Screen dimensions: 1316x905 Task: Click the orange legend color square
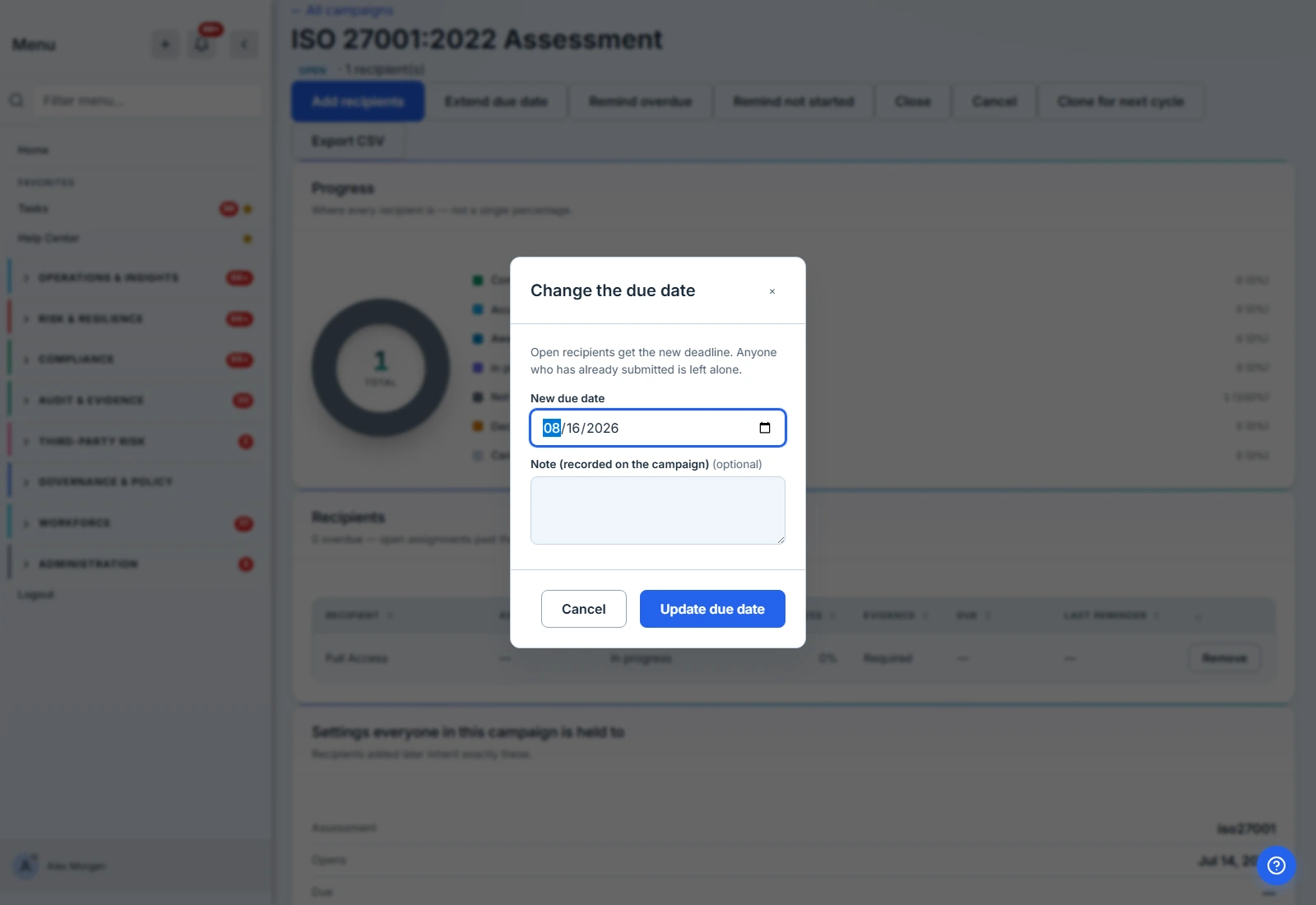(478, 426)
